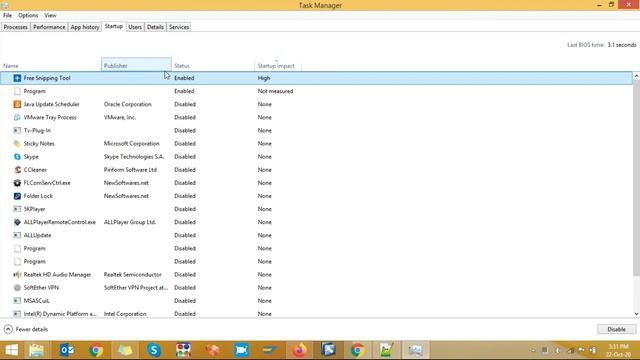
Task: Collapse with the Fewer details arrow icon
Action: (x=8, y=329)
